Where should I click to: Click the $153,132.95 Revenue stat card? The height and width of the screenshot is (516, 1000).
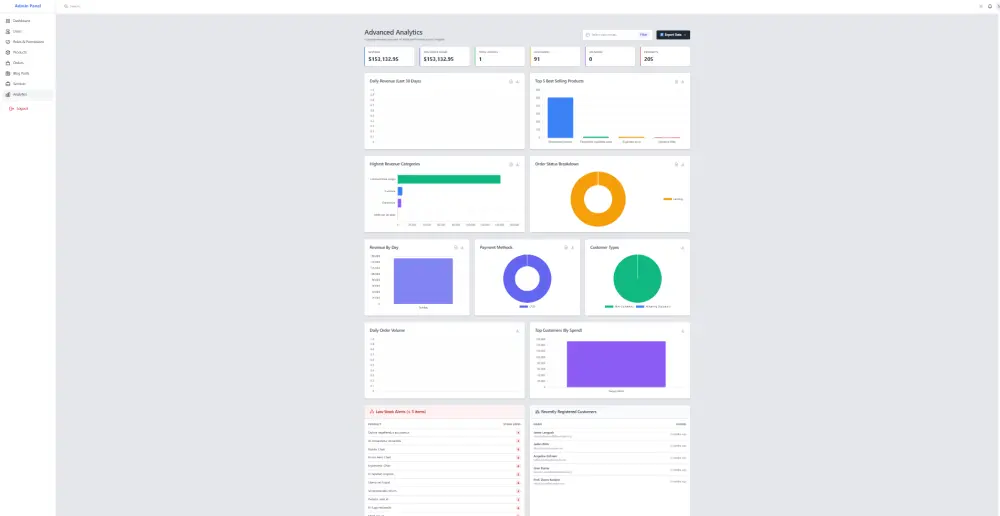[390, 56]
